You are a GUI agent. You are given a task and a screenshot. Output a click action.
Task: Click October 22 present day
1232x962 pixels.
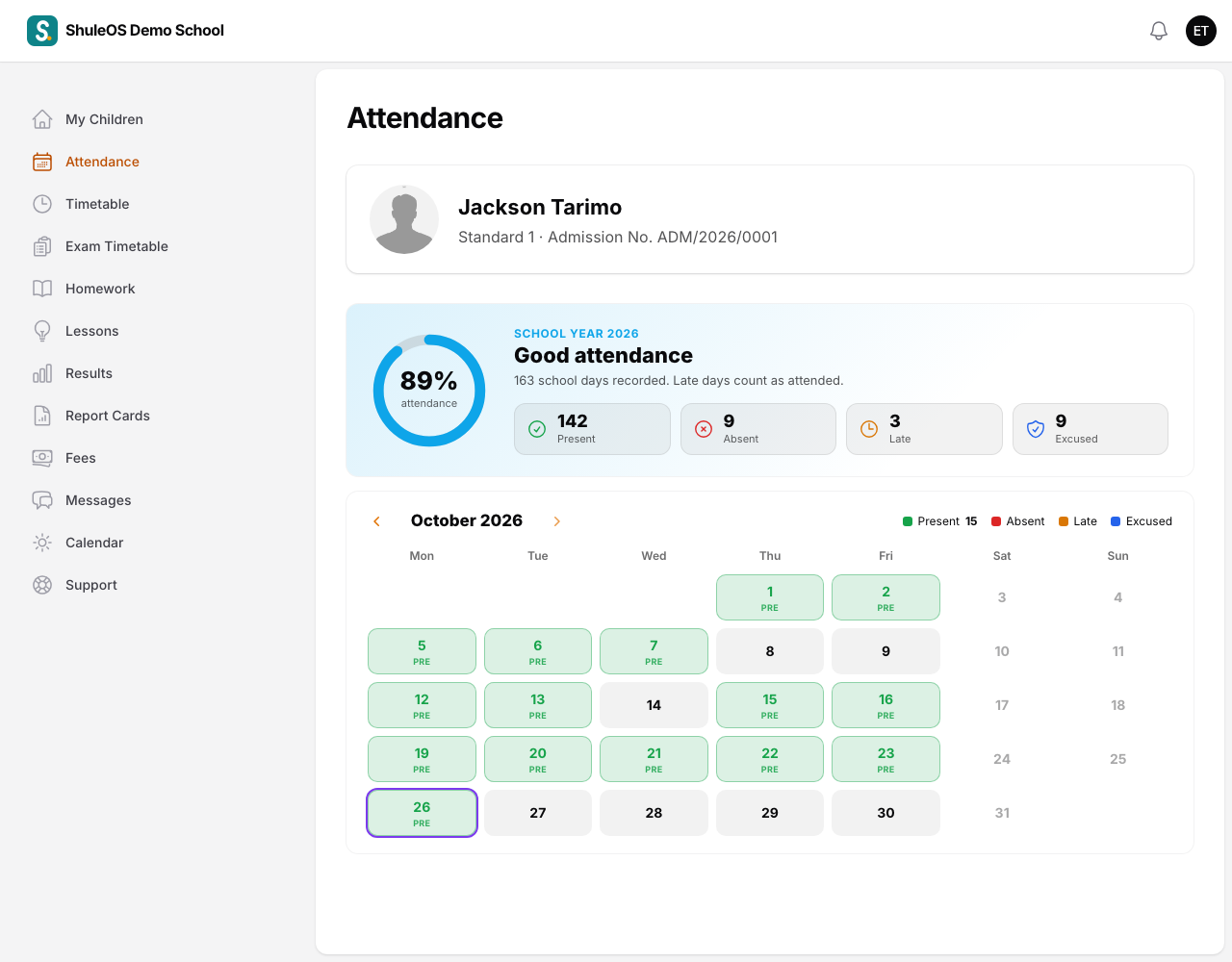coord(770,759)
